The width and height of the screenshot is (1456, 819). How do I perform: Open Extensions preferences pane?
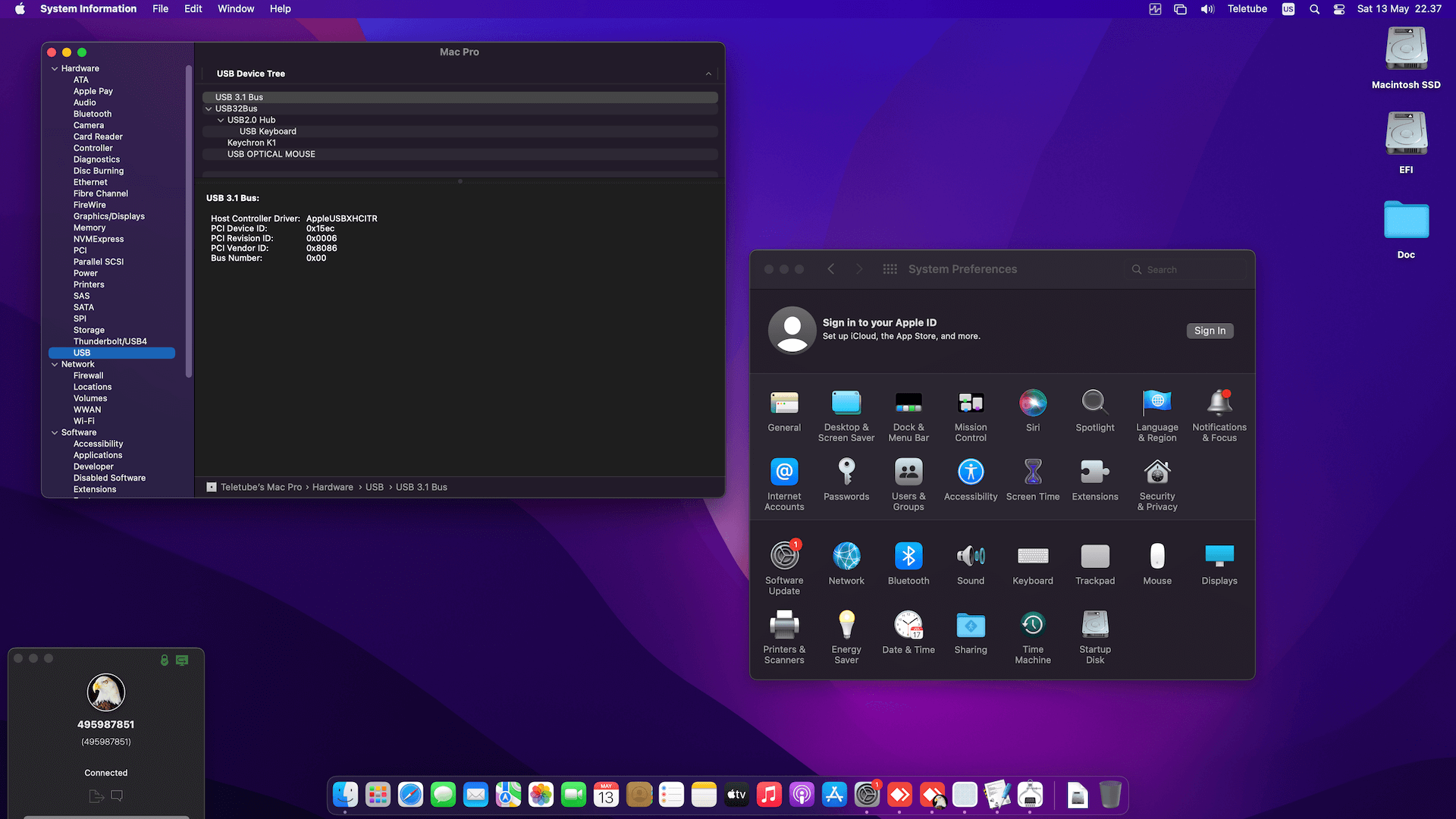tap(1095, 481)
